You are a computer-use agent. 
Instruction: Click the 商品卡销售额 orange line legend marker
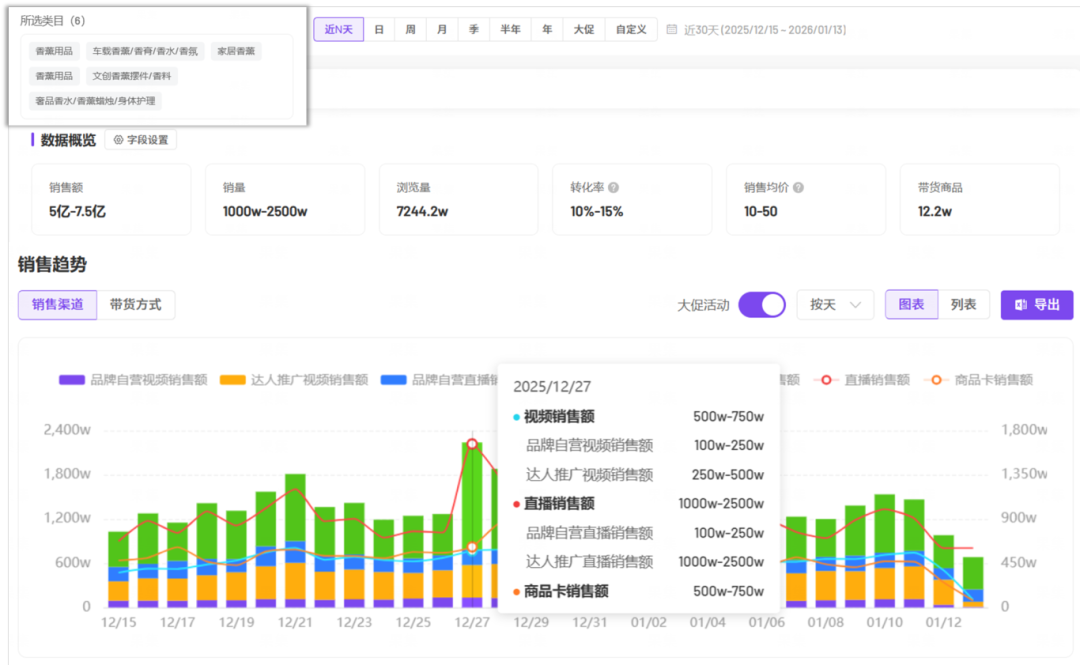[x=936, y=380]
